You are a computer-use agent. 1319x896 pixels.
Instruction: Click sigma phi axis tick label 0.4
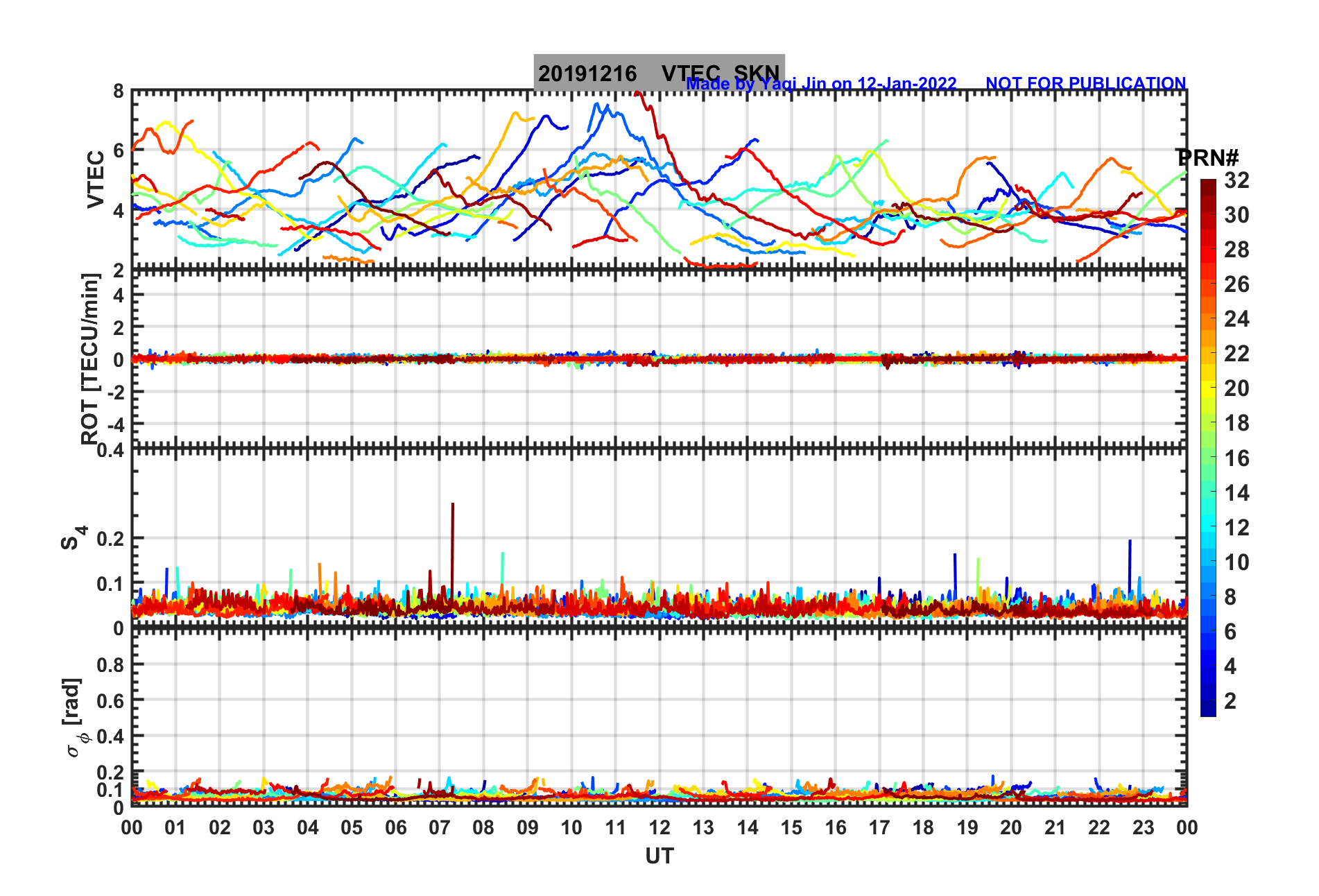pos(110,736)
